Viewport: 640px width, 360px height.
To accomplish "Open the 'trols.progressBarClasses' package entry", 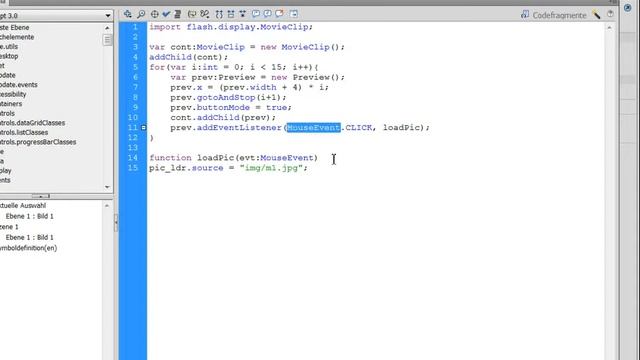I will (38, 142).
